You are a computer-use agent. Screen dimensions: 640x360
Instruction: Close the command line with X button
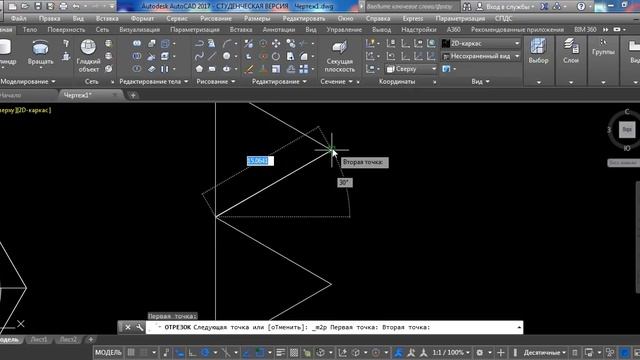click(x=128, y=327)
